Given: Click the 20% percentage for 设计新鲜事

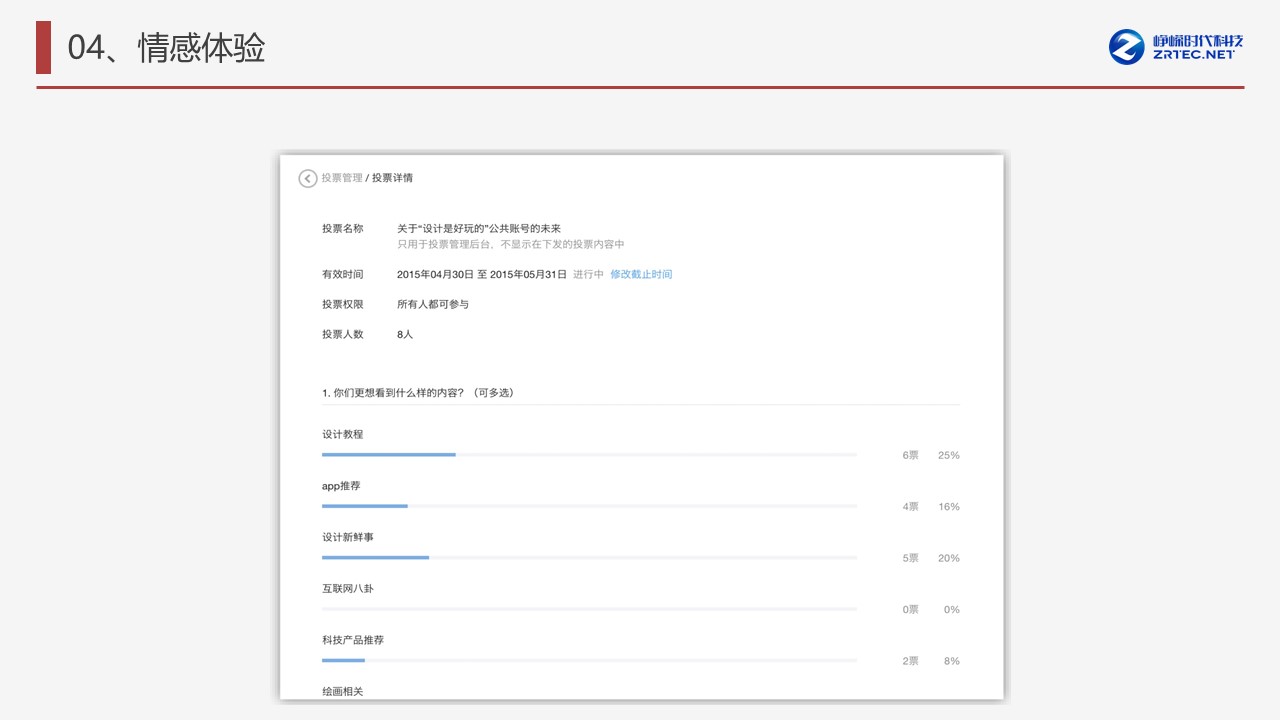Looking at the screenshot, I should pyautogui.click(x=948, y=558).
